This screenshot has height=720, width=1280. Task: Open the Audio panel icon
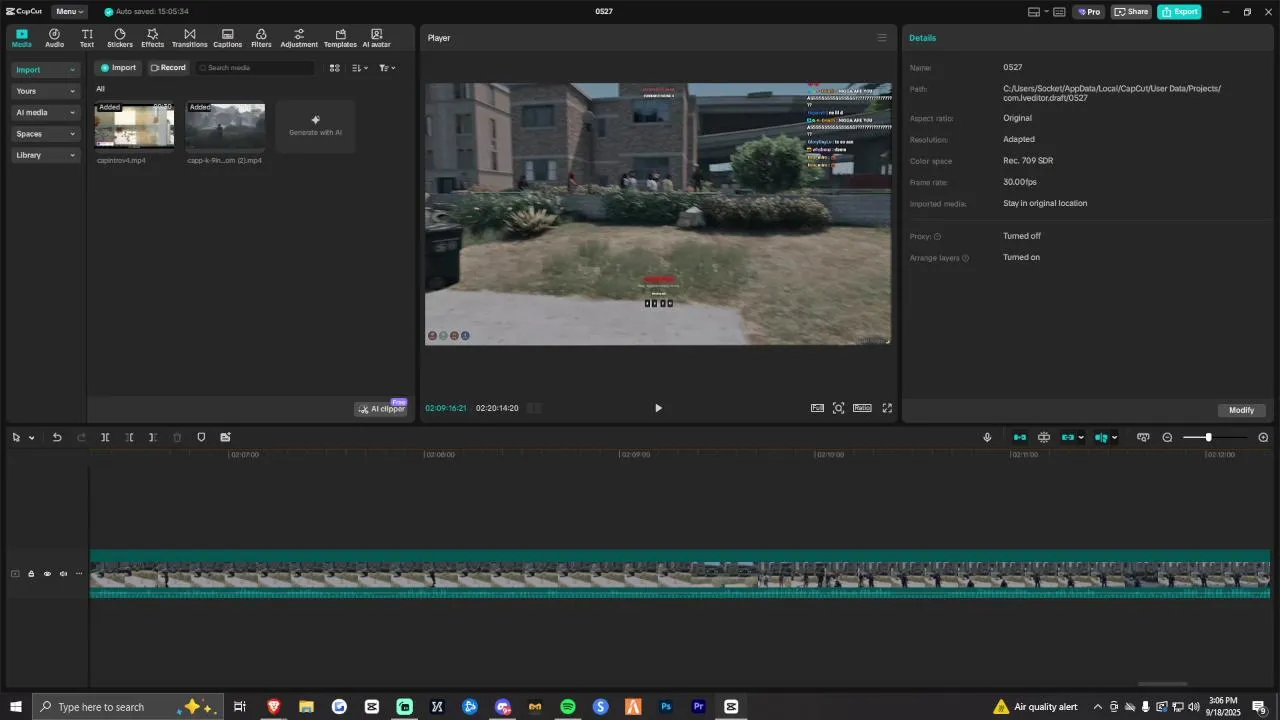click(54, 38)
